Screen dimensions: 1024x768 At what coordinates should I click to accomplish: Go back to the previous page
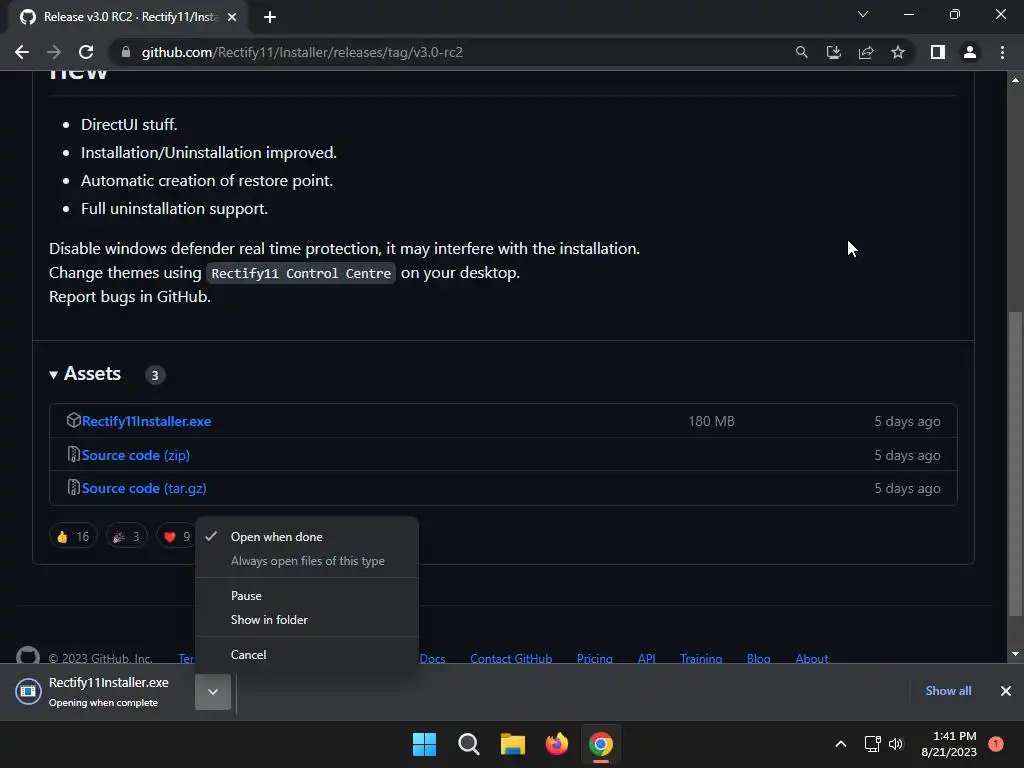click(22, 52)
